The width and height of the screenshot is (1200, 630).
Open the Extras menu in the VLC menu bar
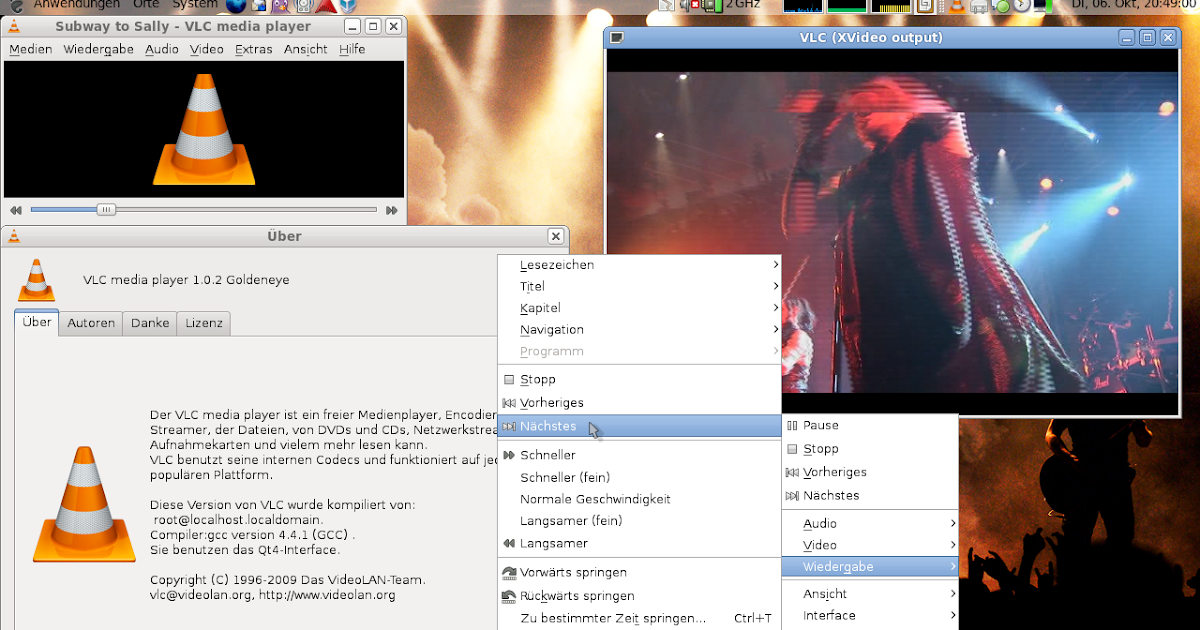click(254, 49)
